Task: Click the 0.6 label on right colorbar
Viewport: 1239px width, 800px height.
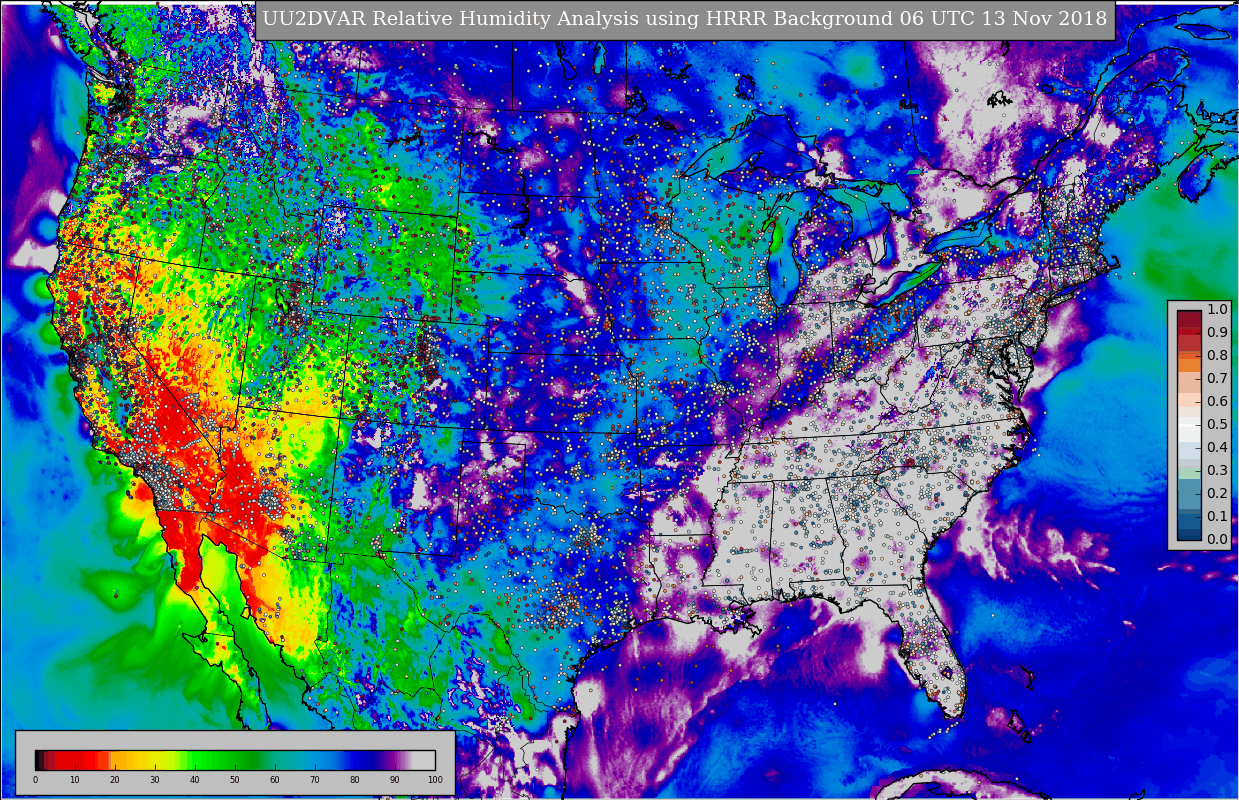Action: click(1217, 401)
